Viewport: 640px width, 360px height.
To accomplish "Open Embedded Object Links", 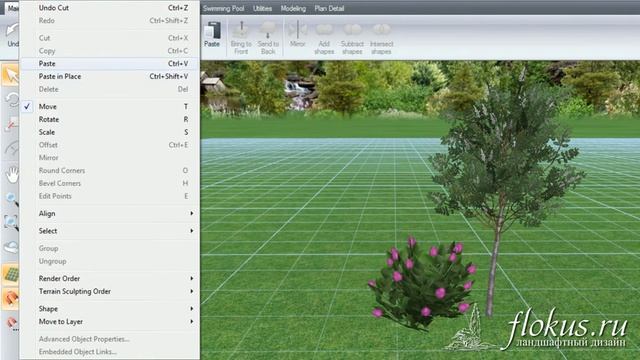I will (x=110, y=352).
